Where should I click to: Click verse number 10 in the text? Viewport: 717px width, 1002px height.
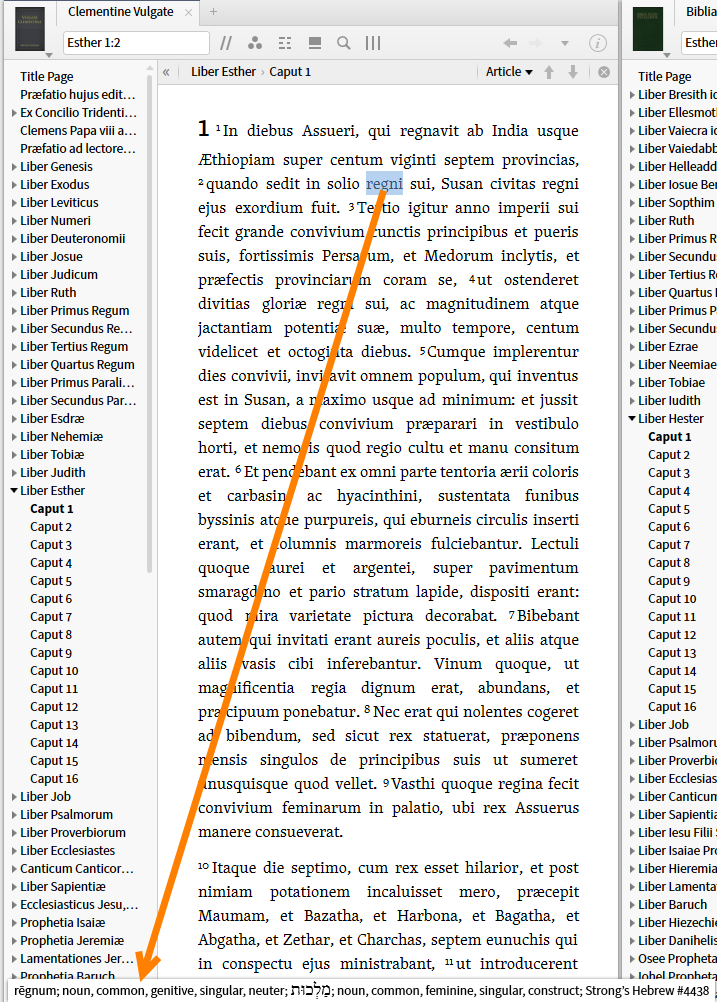click(203, 867)
